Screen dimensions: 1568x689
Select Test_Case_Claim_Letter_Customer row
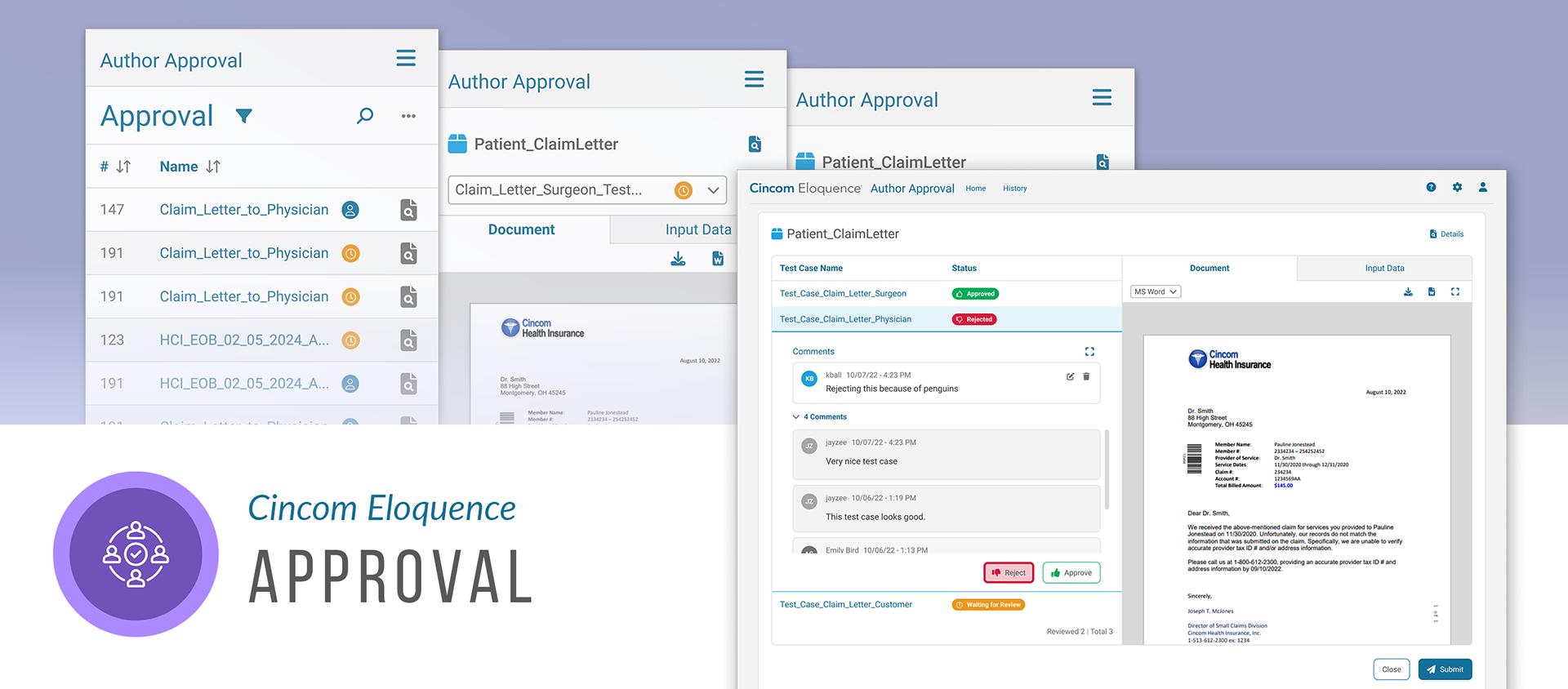947,605
